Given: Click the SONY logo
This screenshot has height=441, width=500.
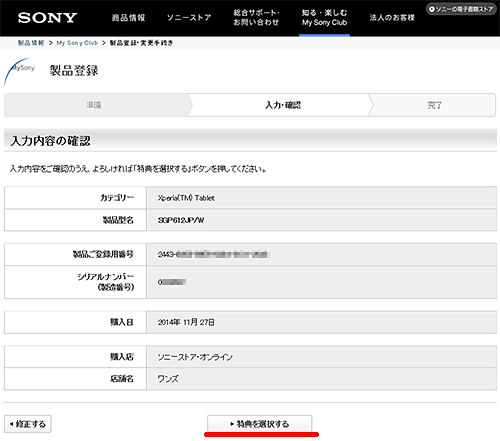Looking at the screenshot, I should click(x=47, y=18).
